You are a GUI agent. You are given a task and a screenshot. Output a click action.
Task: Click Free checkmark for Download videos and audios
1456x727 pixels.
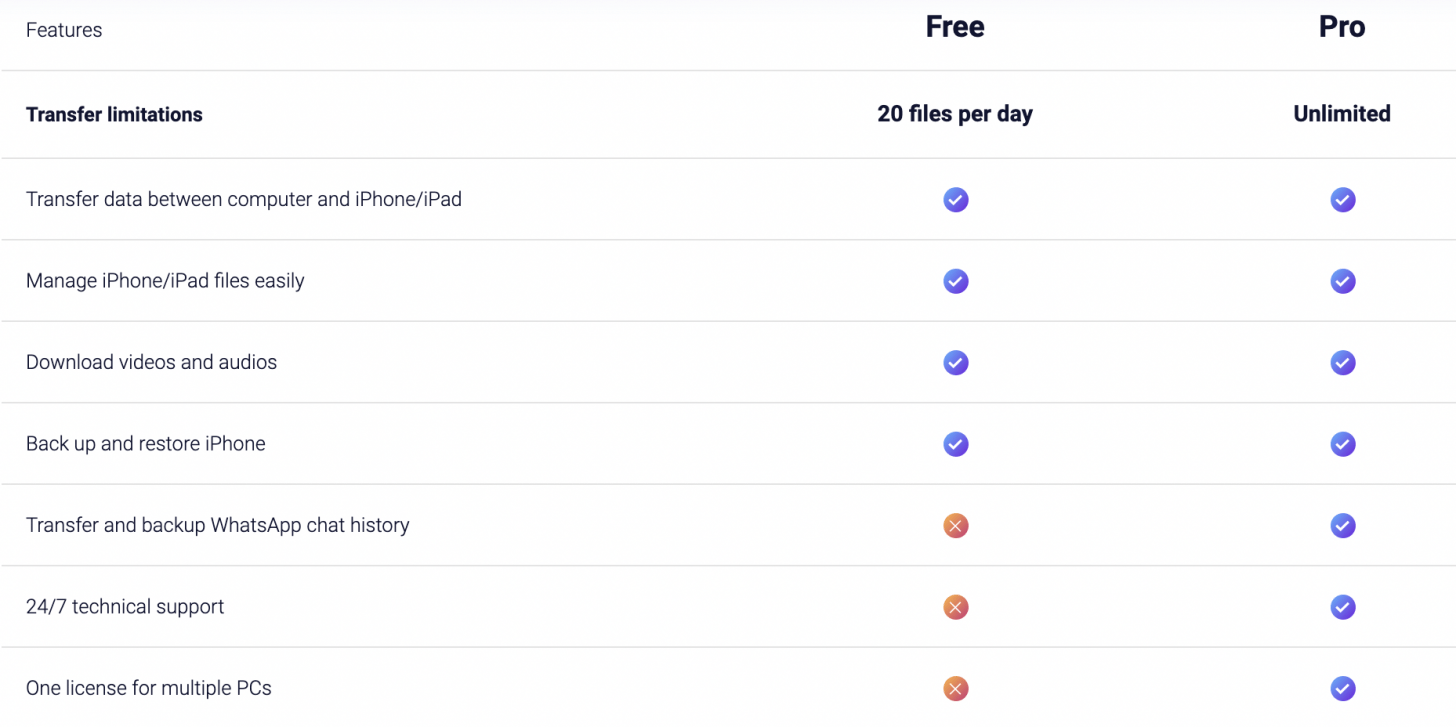pos(956,362)
